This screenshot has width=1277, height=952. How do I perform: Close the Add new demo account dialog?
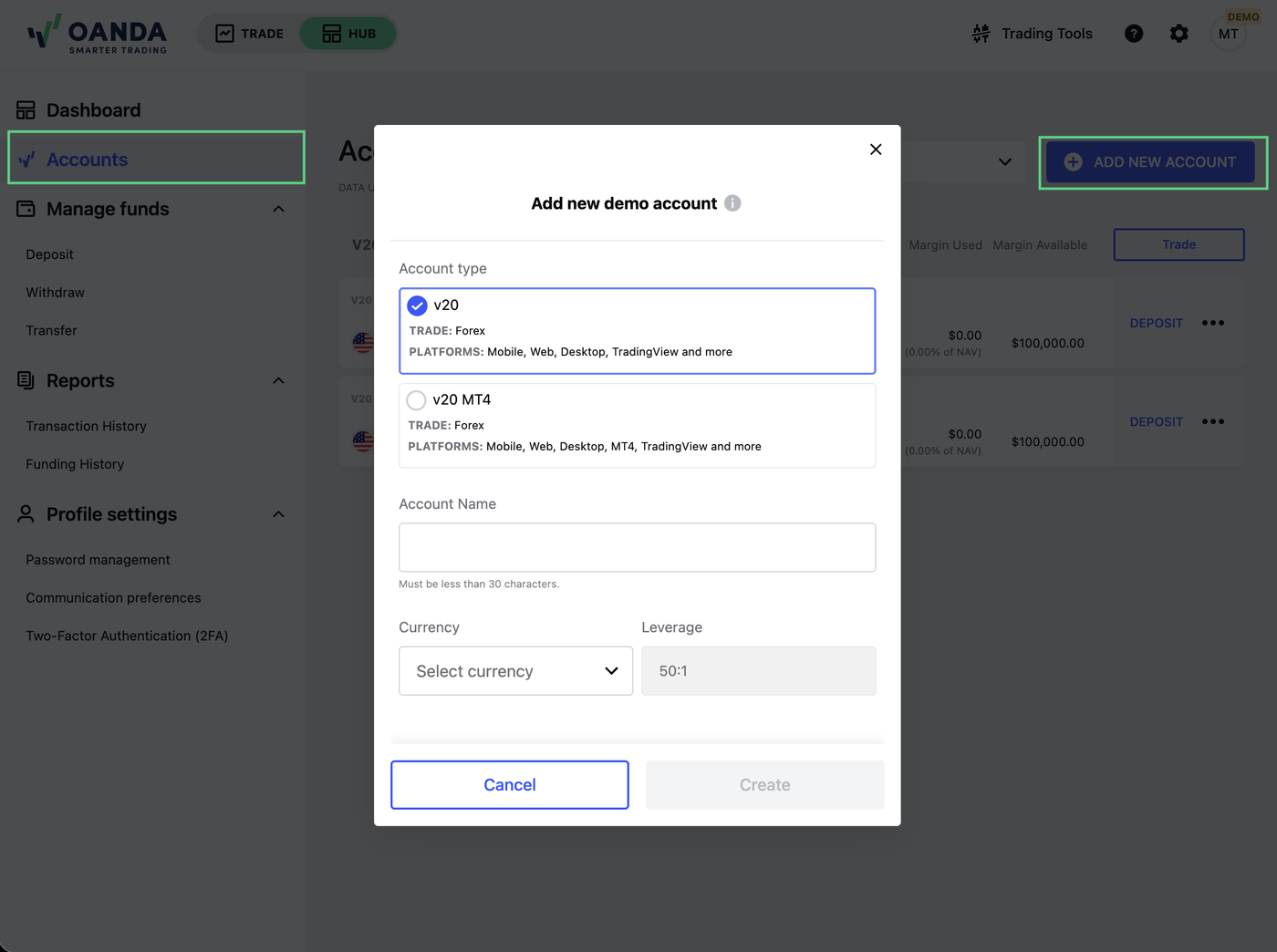(876, 149)
